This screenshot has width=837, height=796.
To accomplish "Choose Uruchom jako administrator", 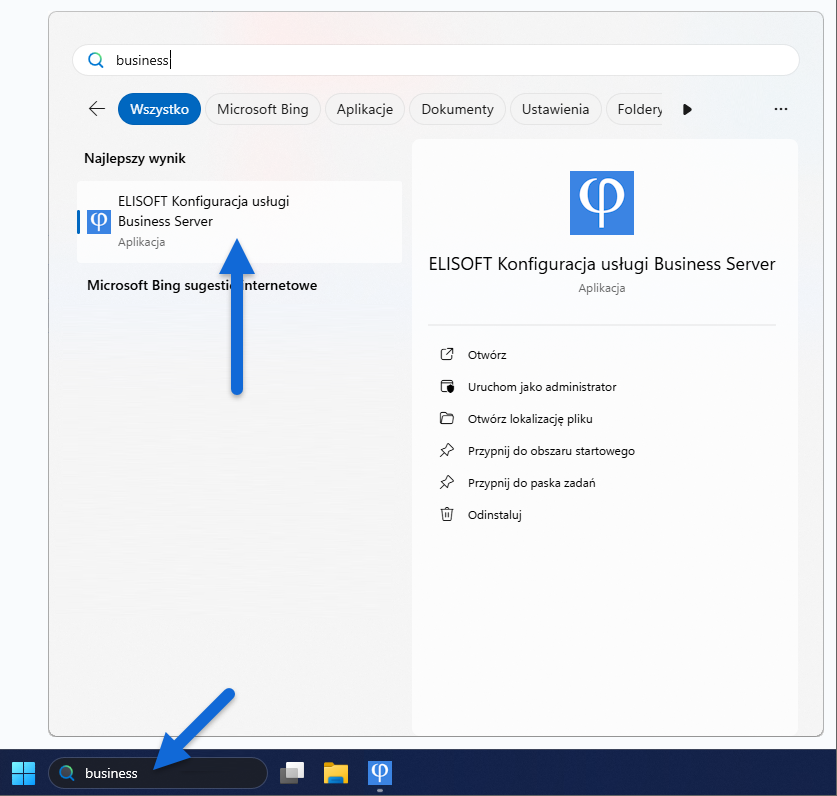I will pyautogui.click(x=541, y=387).
